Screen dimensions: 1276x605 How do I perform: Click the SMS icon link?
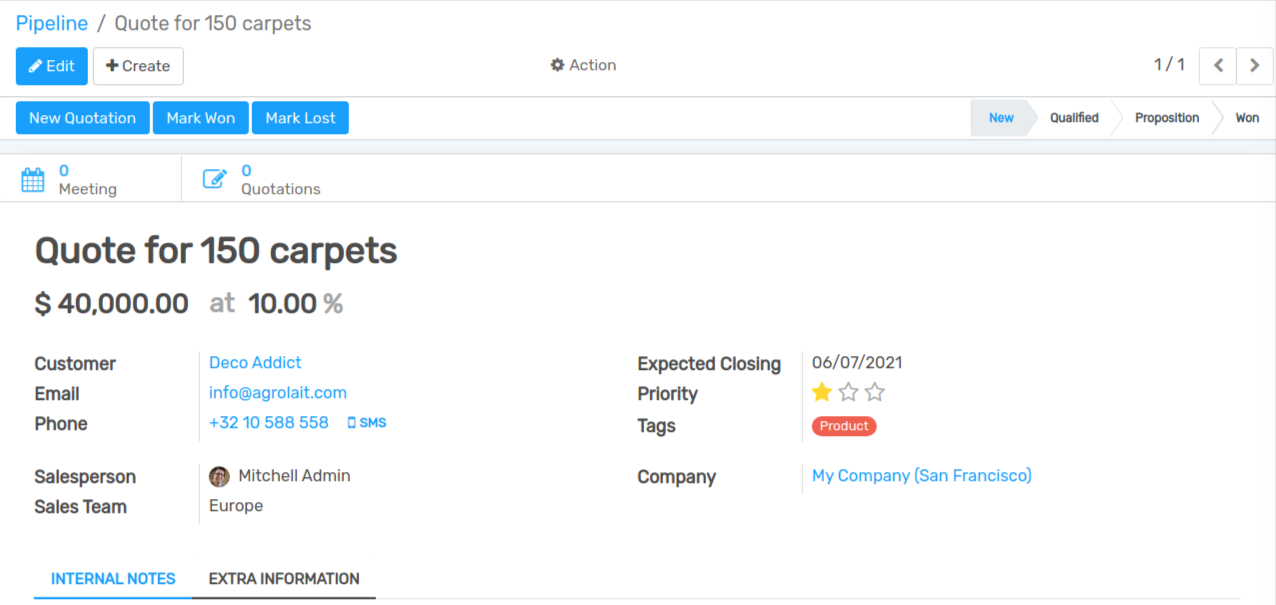pos(366,423)
